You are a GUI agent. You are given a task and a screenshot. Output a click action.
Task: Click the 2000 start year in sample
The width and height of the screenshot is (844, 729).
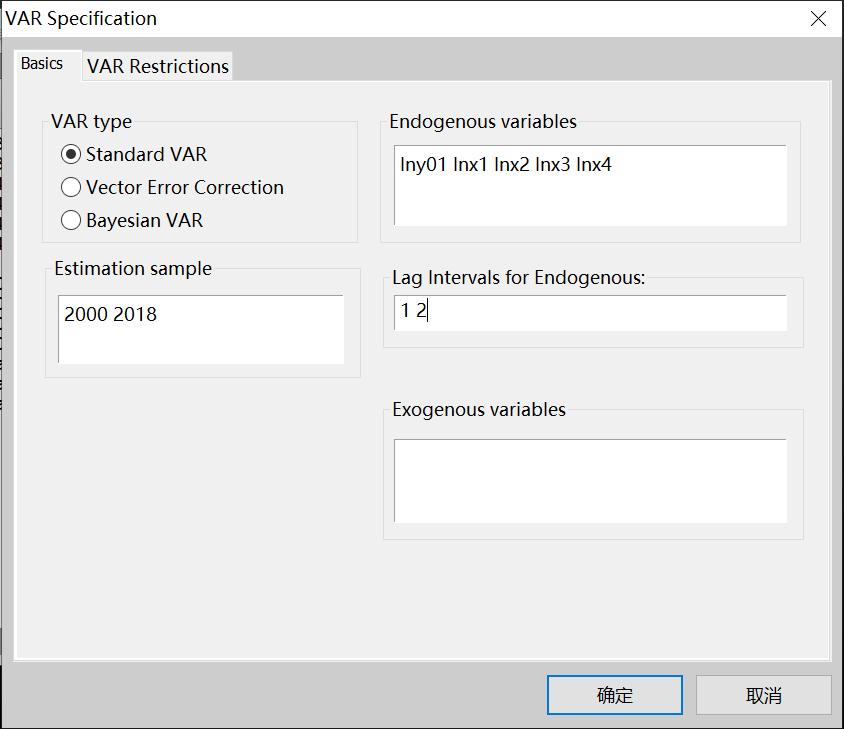(86, 314)
